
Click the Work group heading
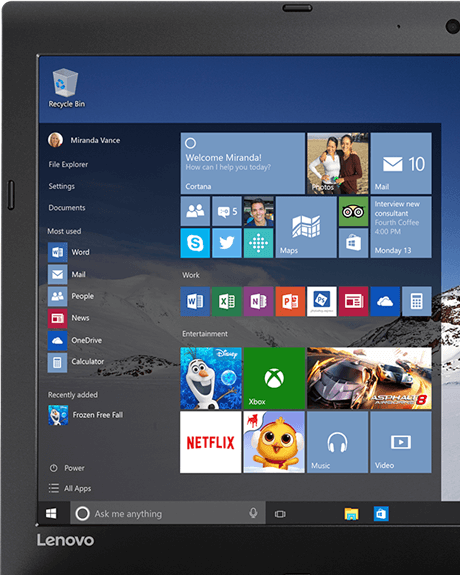(x=191, y=275)
